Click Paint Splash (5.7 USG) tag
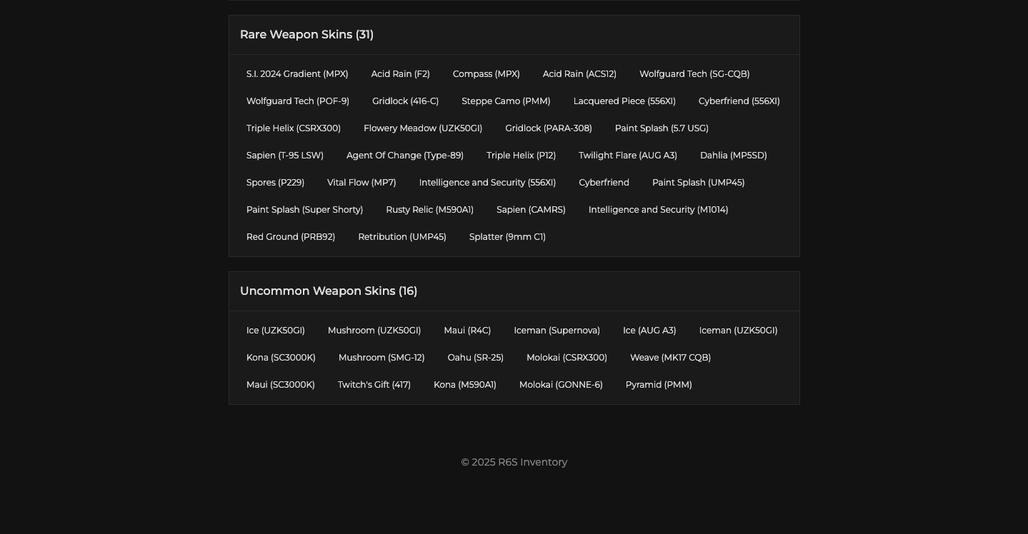Image resolution: width=1028 pixels, height=534 pixels. tap(662, 128)
